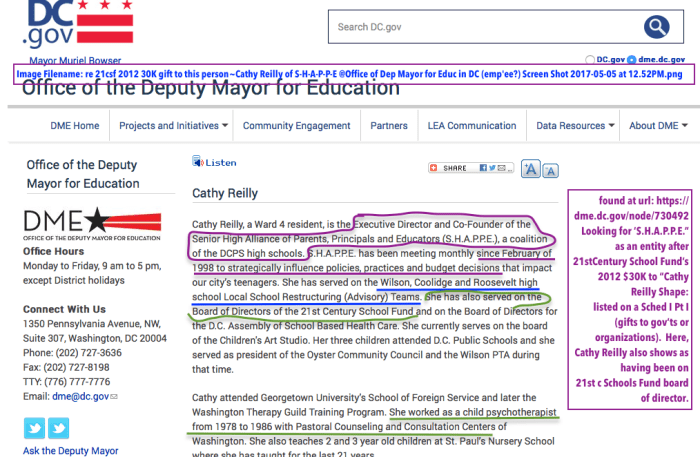This screenshot has height=457, width=700.
Task: Click the search magnifier button
Action: [x=656, y=27]
